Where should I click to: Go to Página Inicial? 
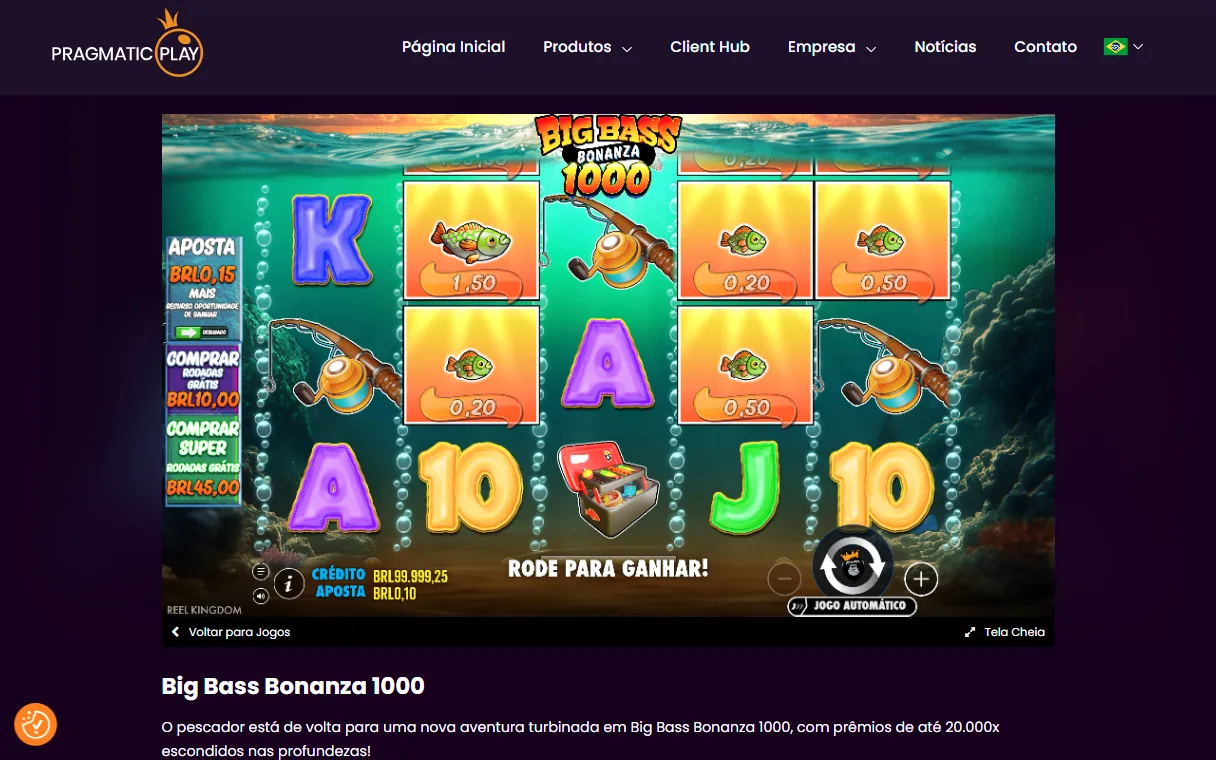[x=453, y=47]
